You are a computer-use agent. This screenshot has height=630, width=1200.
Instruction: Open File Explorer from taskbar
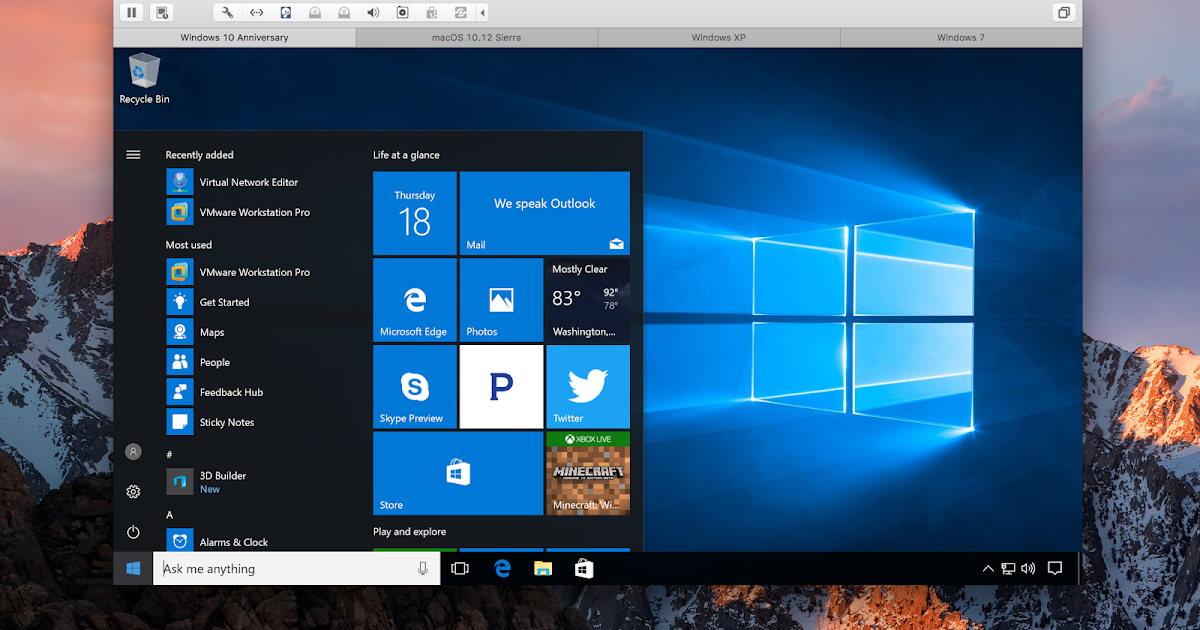(543, 568)
